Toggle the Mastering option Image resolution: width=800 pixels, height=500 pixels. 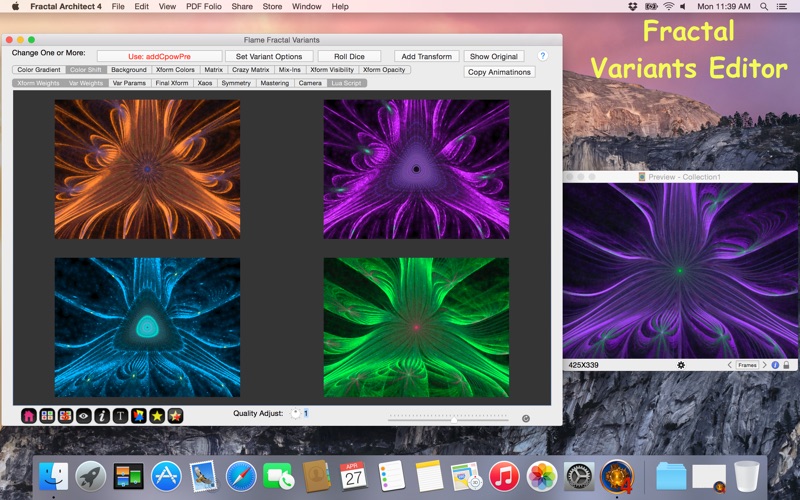click(x=274, y=83)
